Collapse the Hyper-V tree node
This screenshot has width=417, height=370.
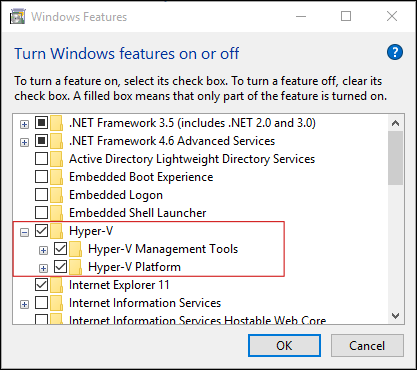[x=24, y=232]
